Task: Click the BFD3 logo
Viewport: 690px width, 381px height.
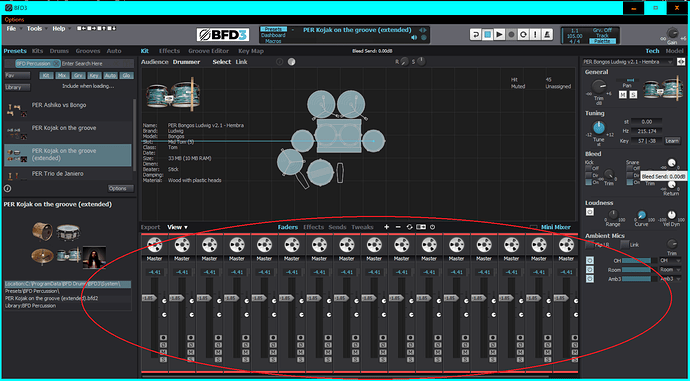Action: [x=223, y=35]
